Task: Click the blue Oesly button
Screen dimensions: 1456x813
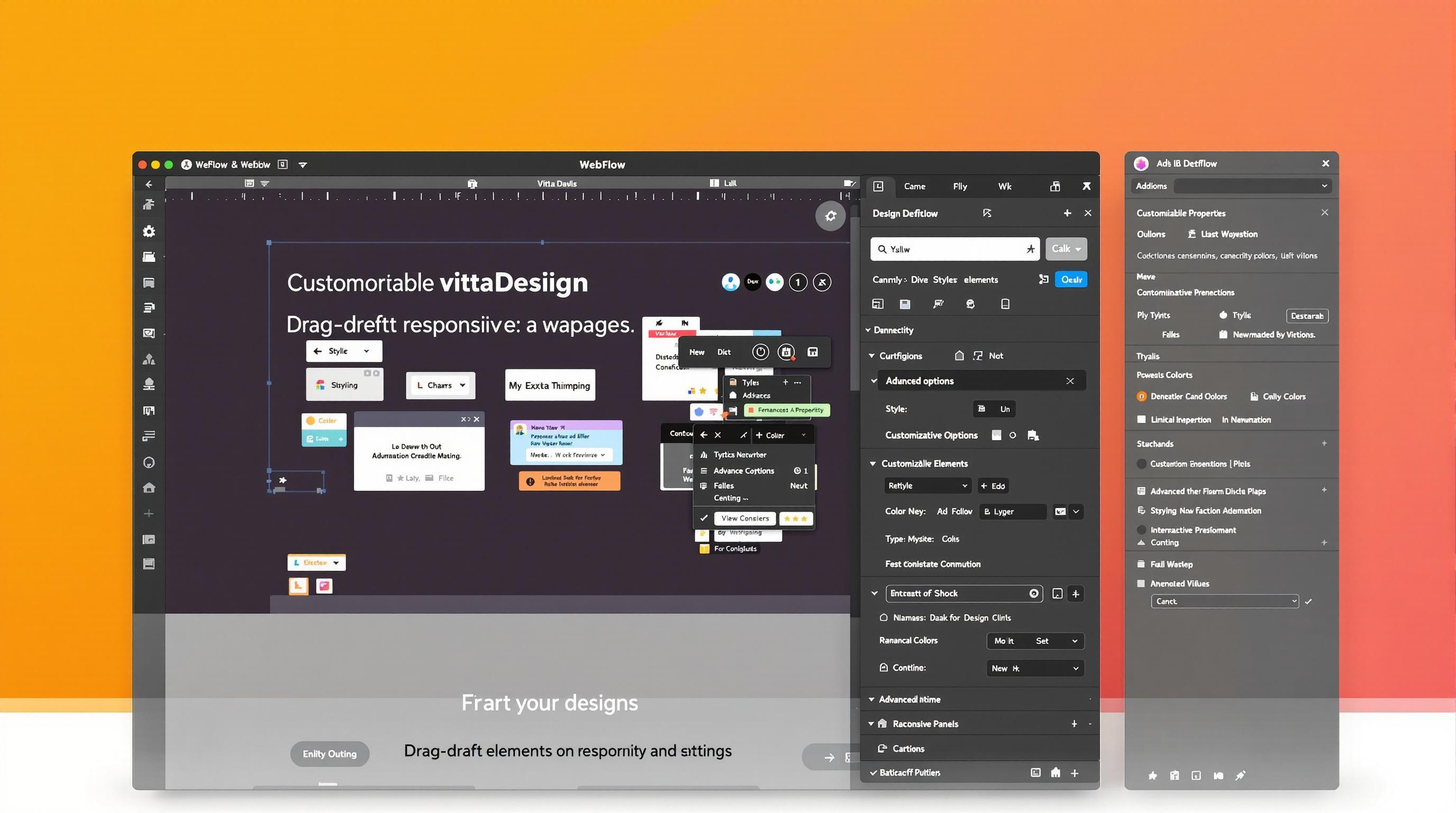Action: (1071, 279)
